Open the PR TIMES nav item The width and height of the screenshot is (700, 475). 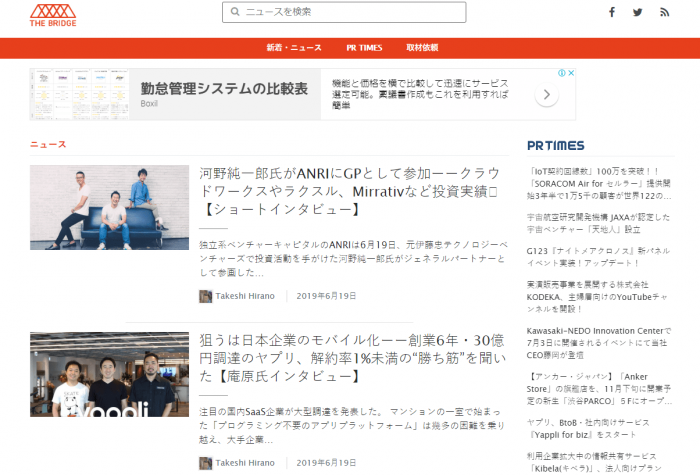click(364, 48)
